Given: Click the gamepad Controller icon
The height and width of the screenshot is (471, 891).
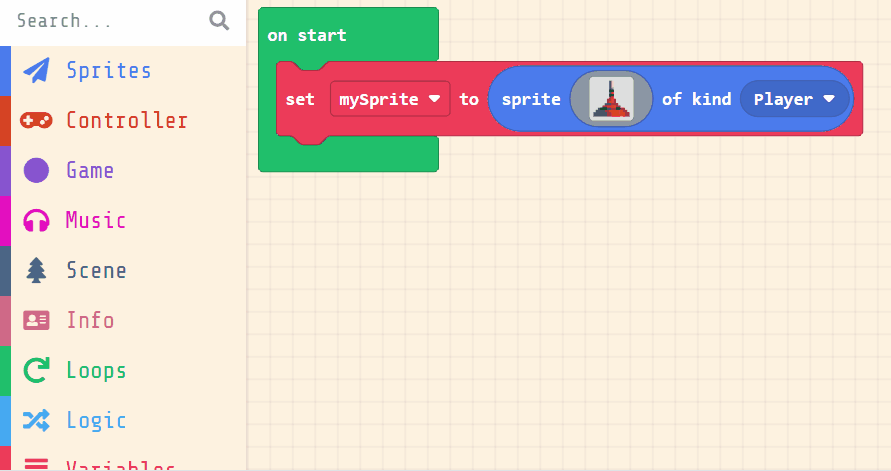Looking at the screenshot, I should [x=37, y=121].
